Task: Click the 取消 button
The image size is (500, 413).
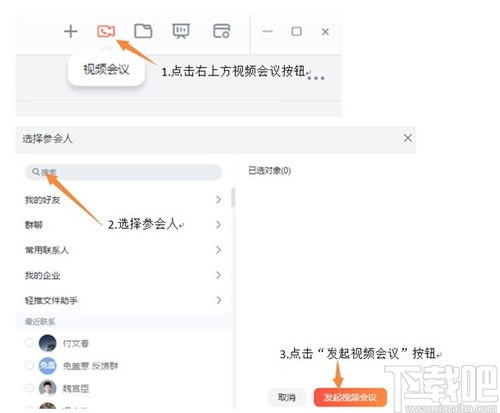Action: click(x=286, y=397)
